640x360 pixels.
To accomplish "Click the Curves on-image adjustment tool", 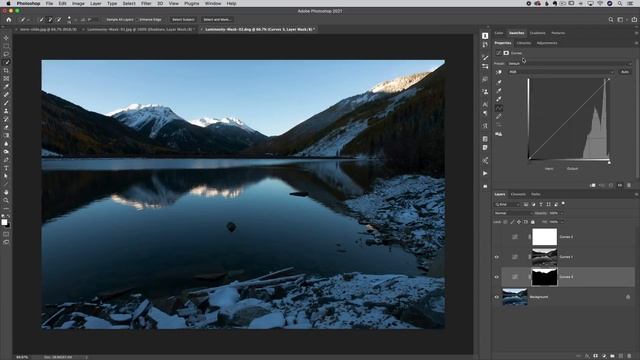I will [x=499, y=72].
